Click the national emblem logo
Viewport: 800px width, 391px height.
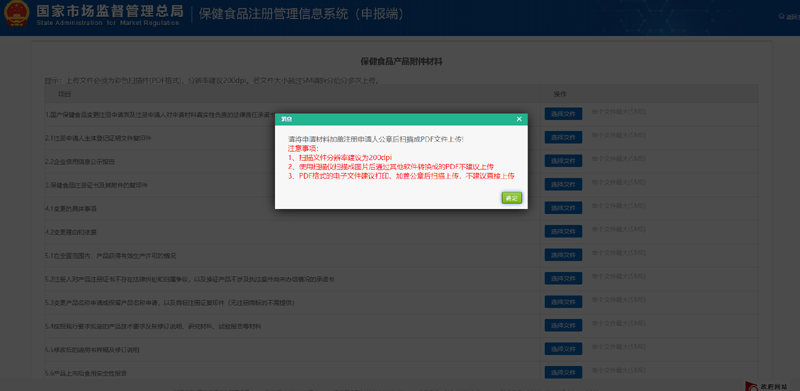click(17, 14)
